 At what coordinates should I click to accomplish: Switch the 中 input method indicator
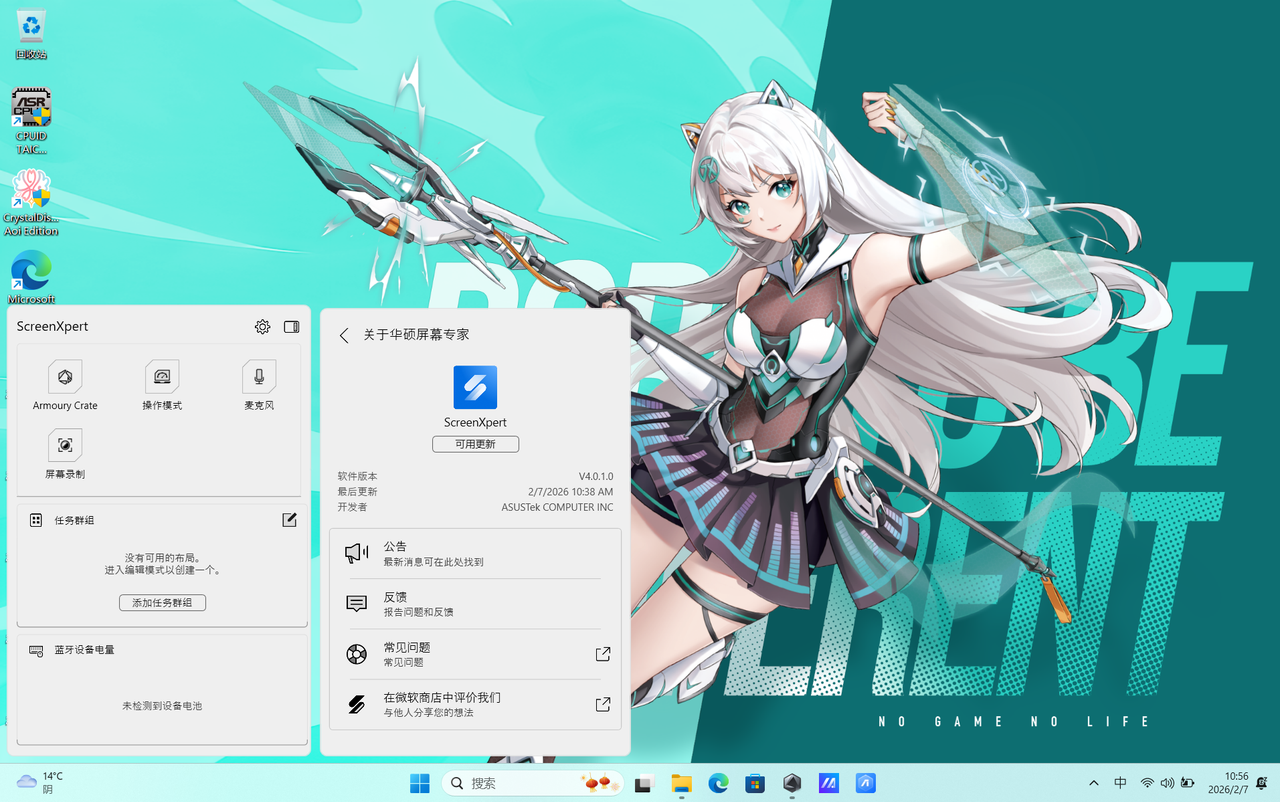click(1121, 783)
